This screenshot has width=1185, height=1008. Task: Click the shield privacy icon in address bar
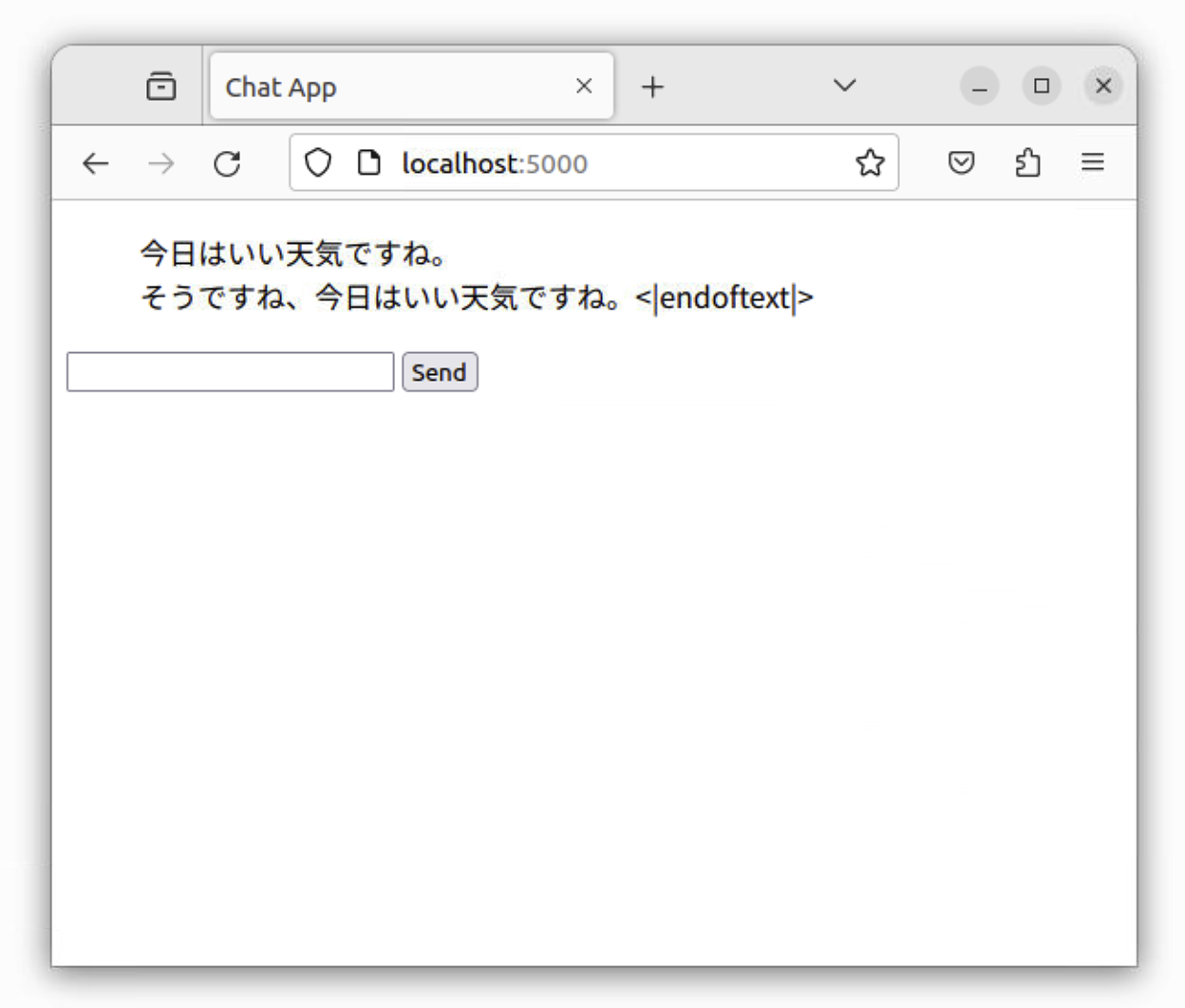coord(318,163)
